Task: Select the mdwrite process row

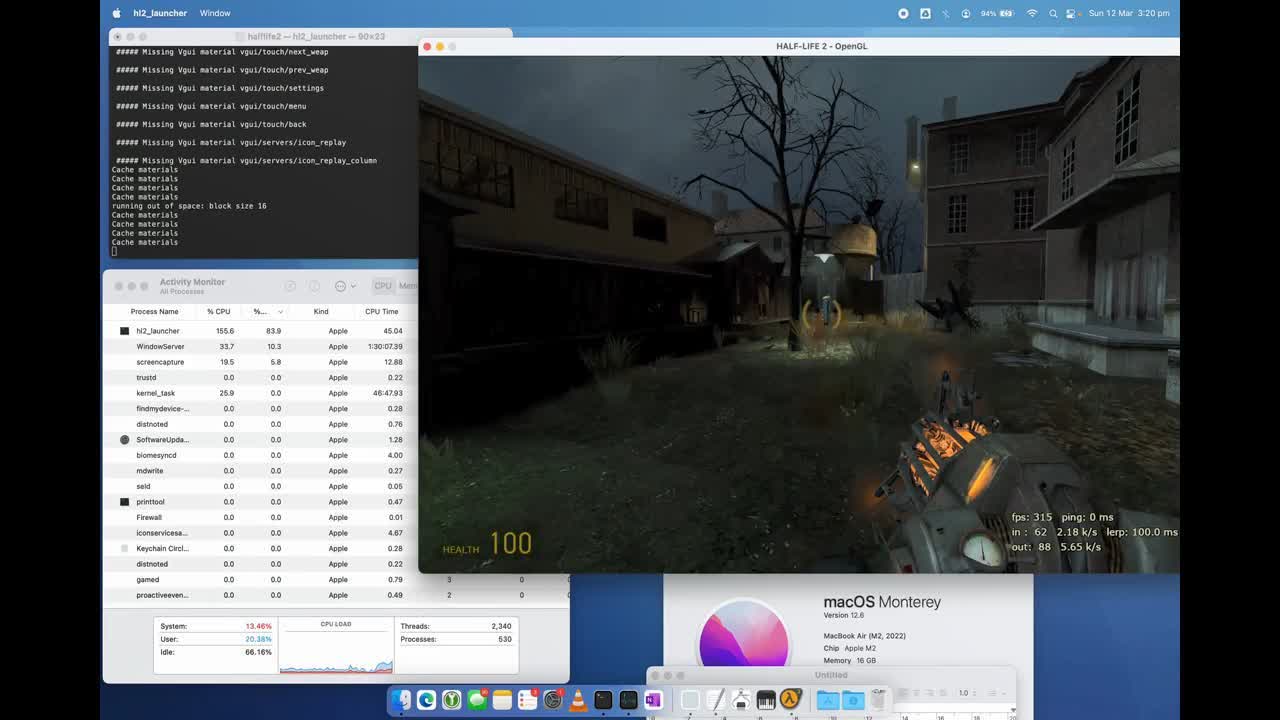Action: coord(260,471)
